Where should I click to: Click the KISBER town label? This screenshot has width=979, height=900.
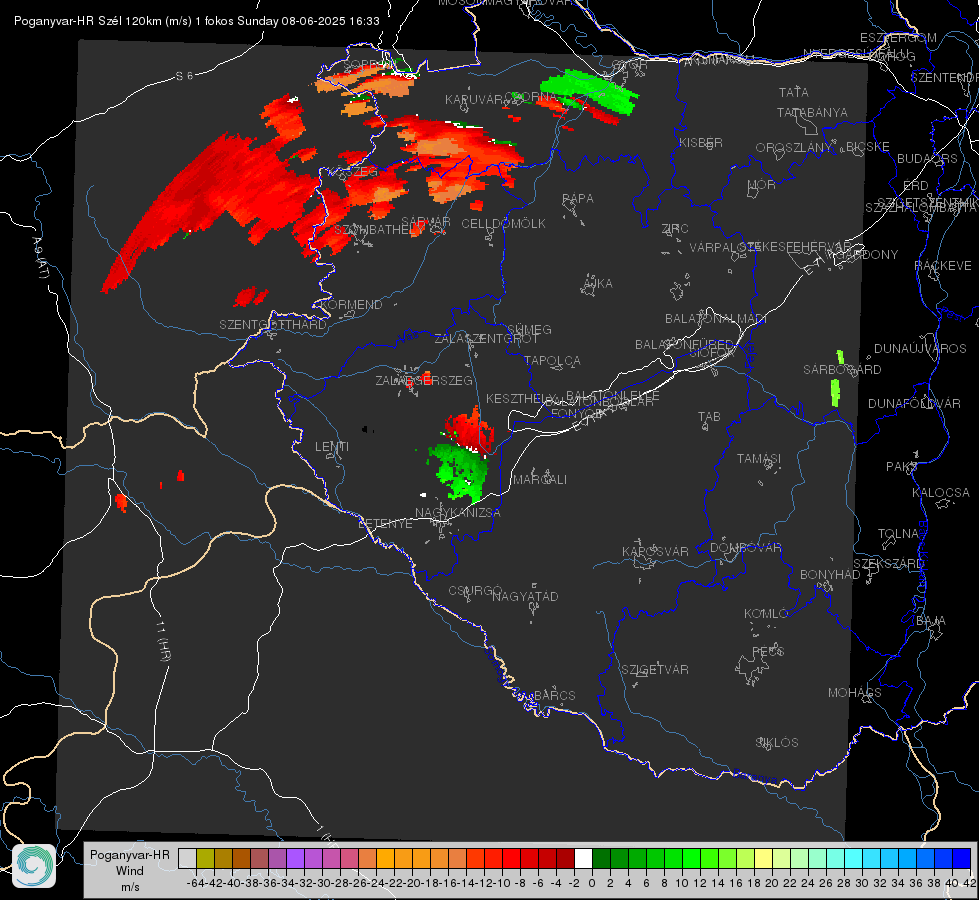pos(701,142)
